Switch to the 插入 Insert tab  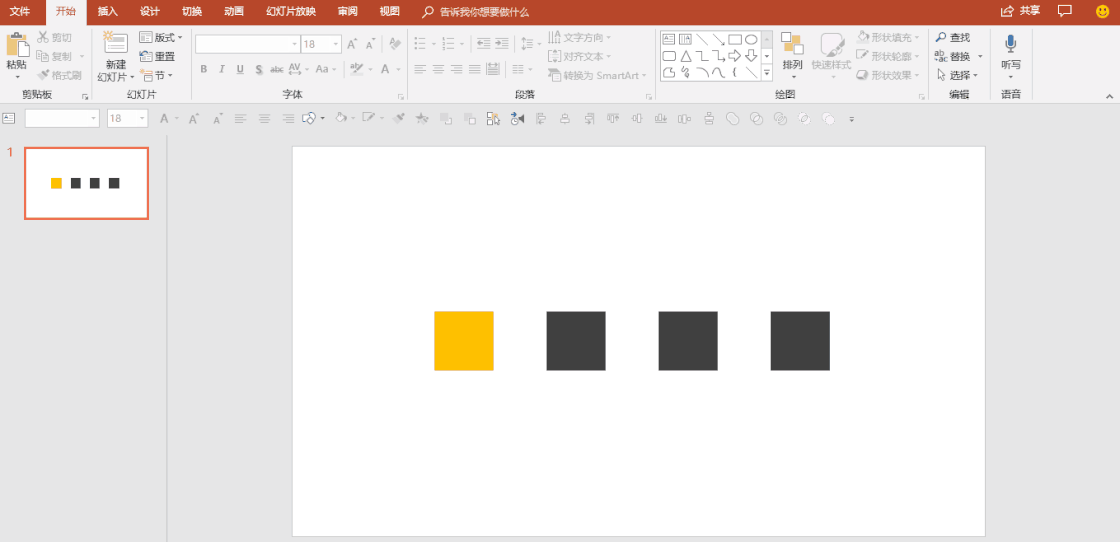(107, 12)
